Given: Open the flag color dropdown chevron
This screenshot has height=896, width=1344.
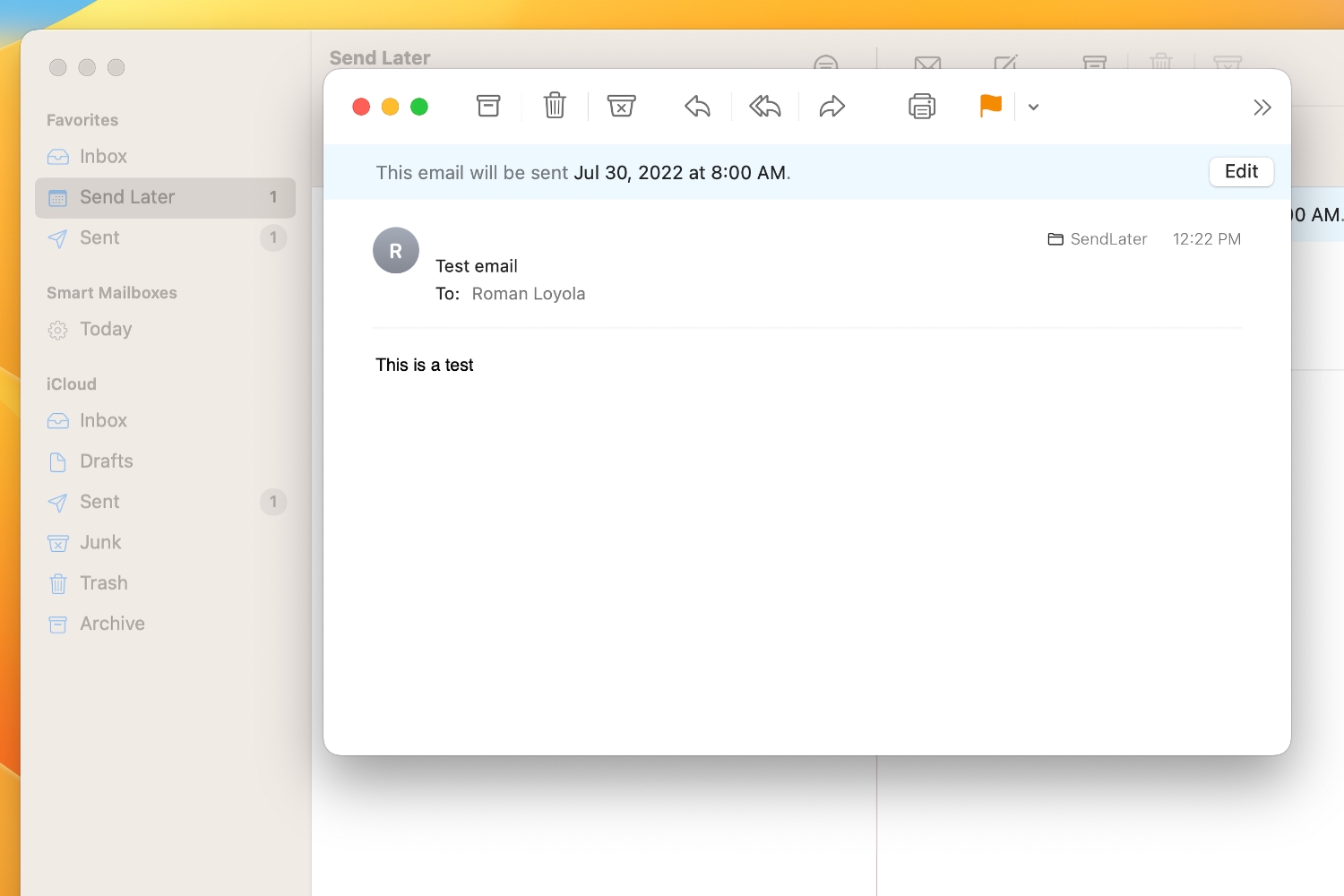Looking at the screenshot, I should tap(1033, 107).
